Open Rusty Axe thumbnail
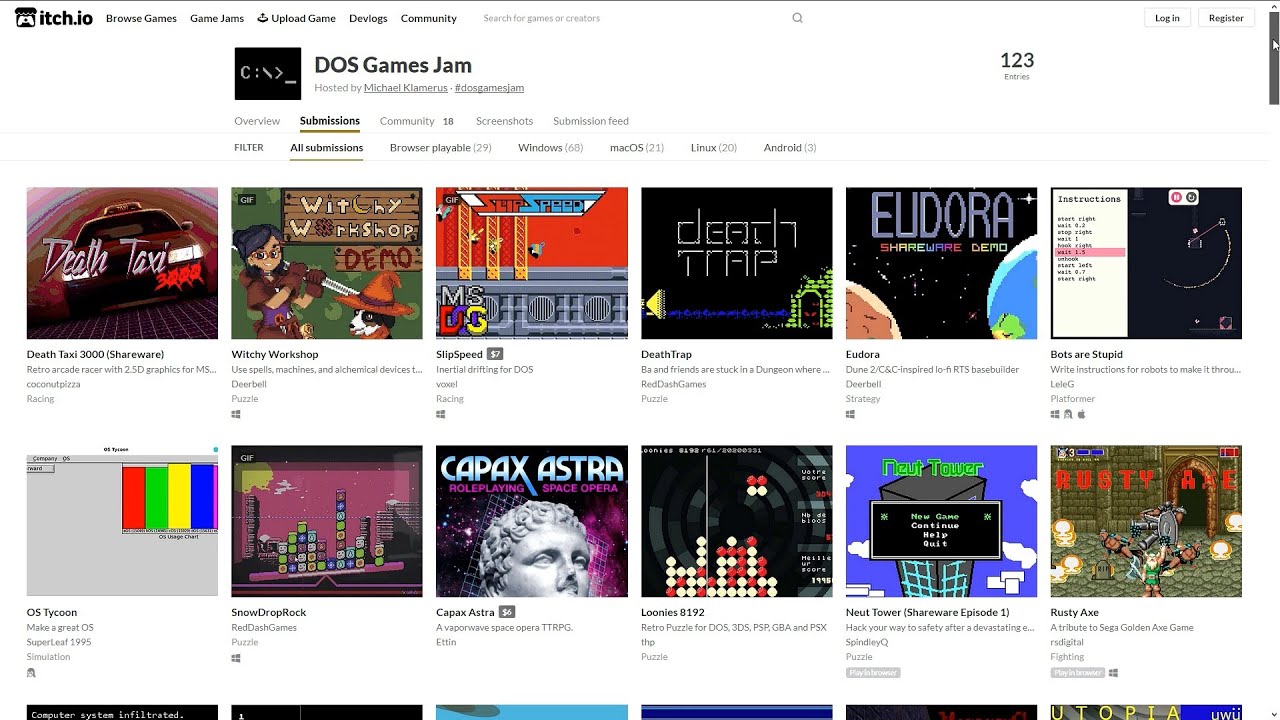This screenshot has height=720, width=1280. (x=1146, y=521)
